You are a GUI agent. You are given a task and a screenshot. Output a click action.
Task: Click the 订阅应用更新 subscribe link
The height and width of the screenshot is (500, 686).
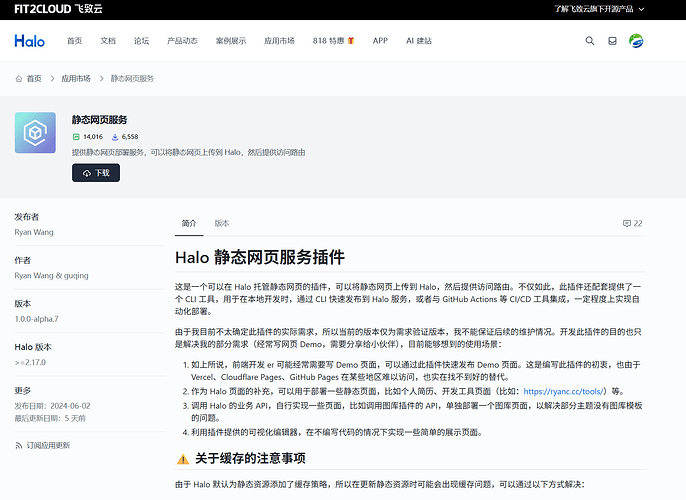[x=48, y=445]
